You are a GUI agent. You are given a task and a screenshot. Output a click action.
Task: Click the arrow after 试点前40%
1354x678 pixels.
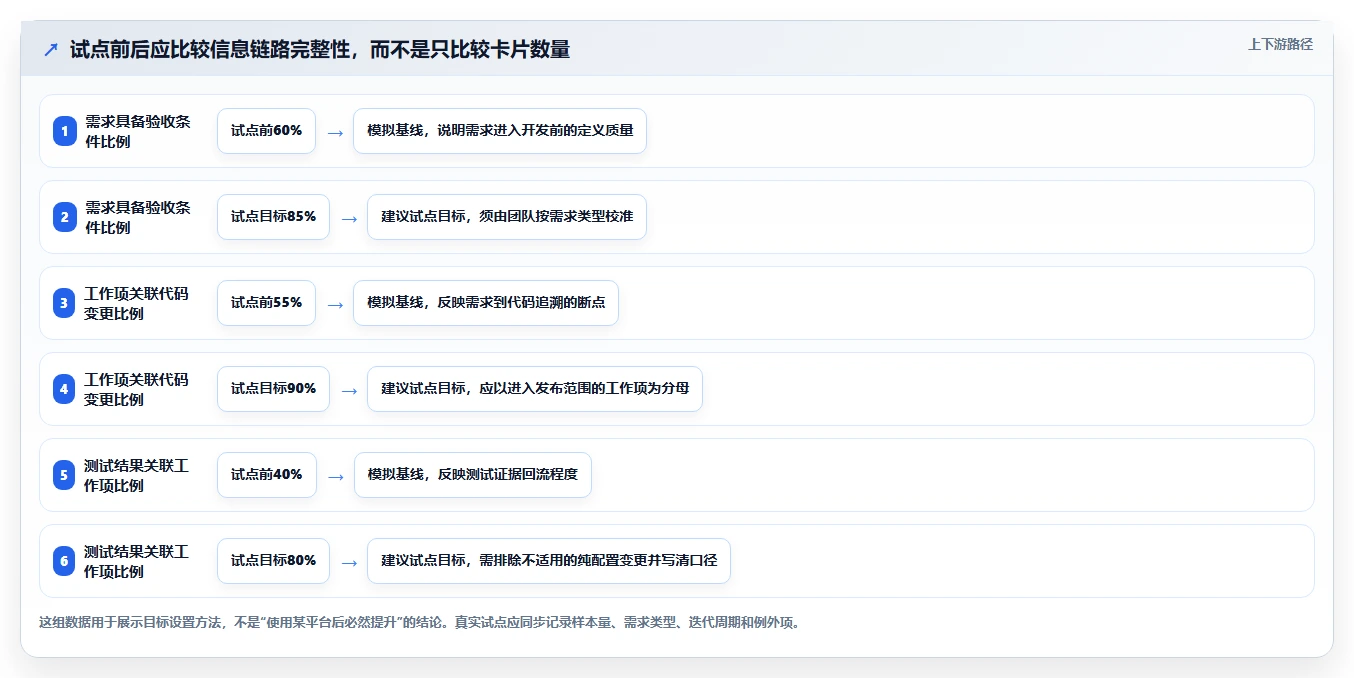(335, 476)
